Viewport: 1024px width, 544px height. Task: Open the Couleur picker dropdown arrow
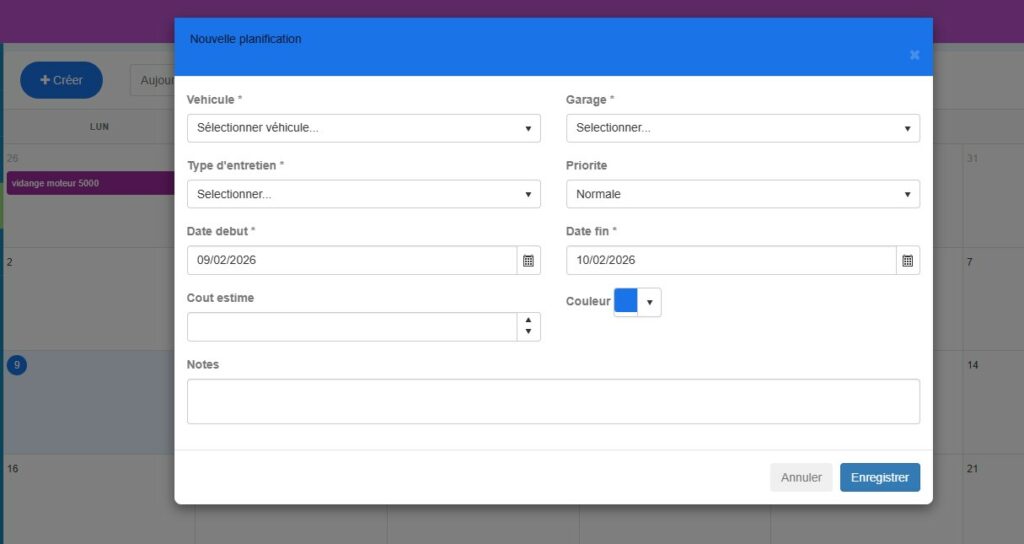pos(649,302)
